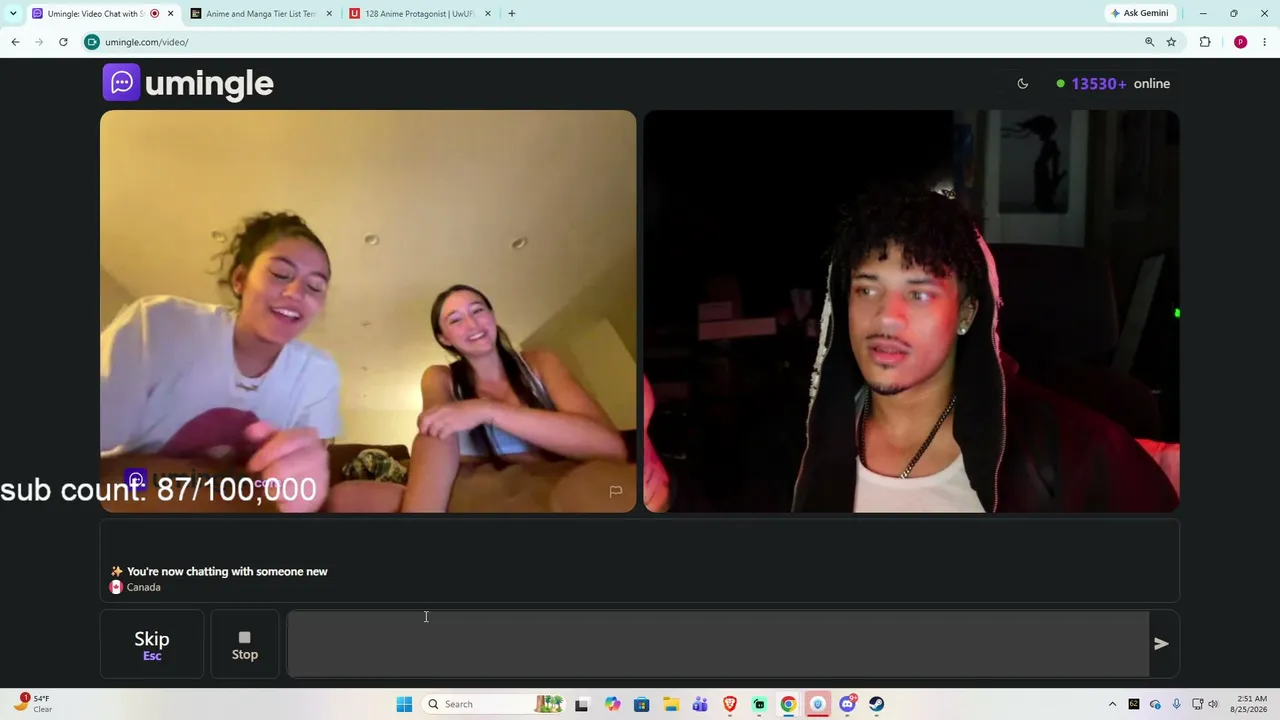This screenshot has height=720, width=1280.
Task: Focus the chat message input box
Action: click(x=718, y=644)
